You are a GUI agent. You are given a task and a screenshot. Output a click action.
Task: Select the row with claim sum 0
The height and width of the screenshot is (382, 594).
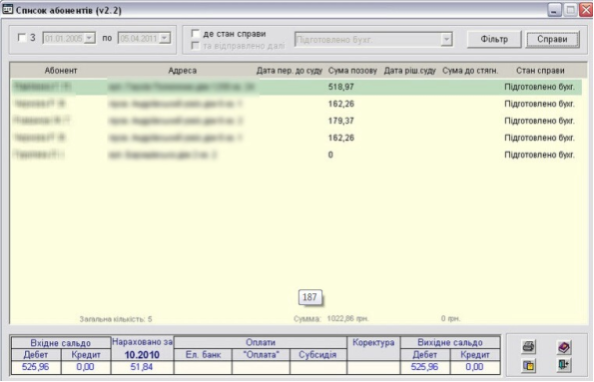(296, 155)
